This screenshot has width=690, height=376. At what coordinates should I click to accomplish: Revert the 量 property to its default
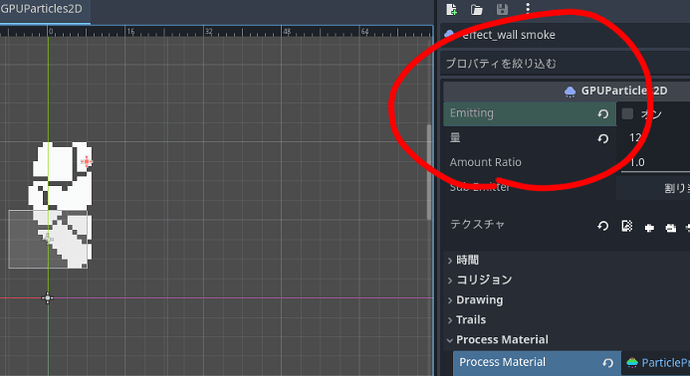(x=603, y=139)
